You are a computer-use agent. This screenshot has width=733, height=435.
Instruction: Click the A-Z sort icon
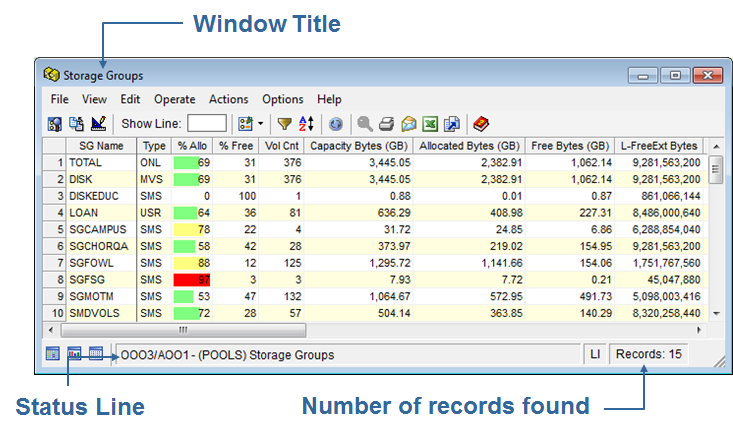[306, 124]
